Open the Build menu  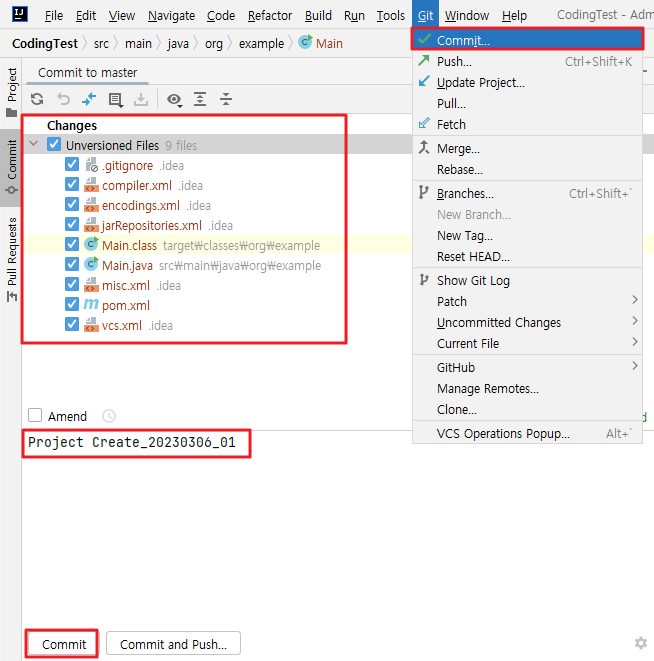pos(318,16)
